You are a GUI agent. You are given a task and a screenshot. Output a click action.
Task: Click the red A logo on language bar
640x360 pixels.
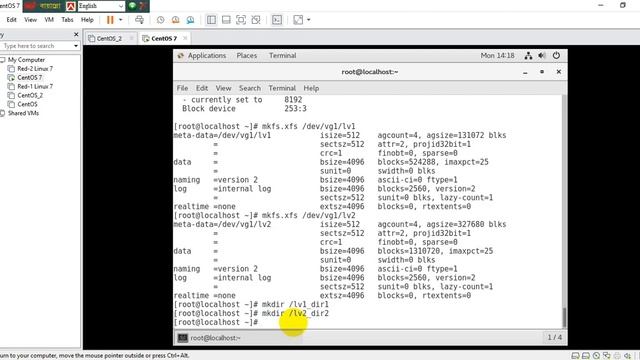pyautogui.click(x=71, y=6)
